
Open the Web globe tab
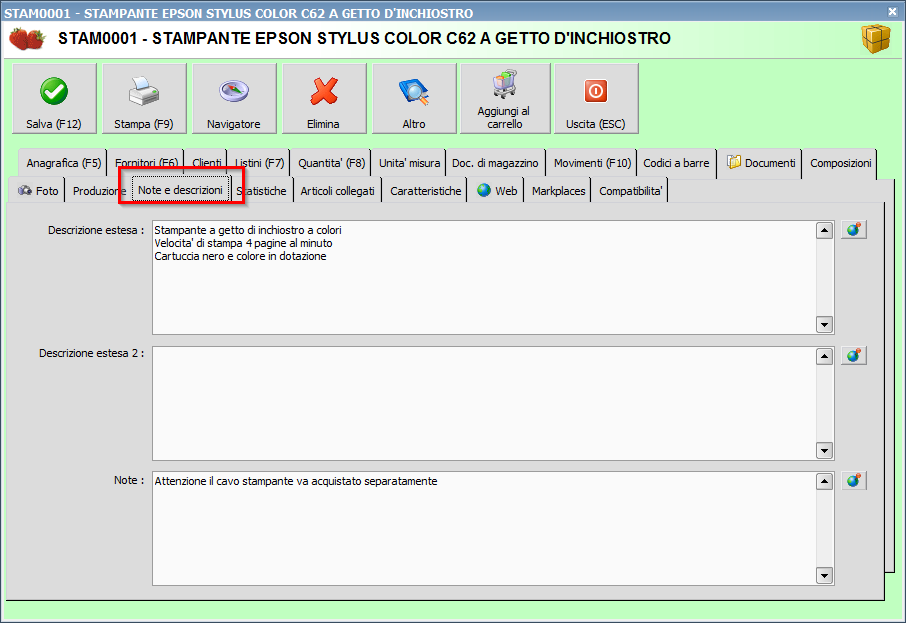coord(497,191)
